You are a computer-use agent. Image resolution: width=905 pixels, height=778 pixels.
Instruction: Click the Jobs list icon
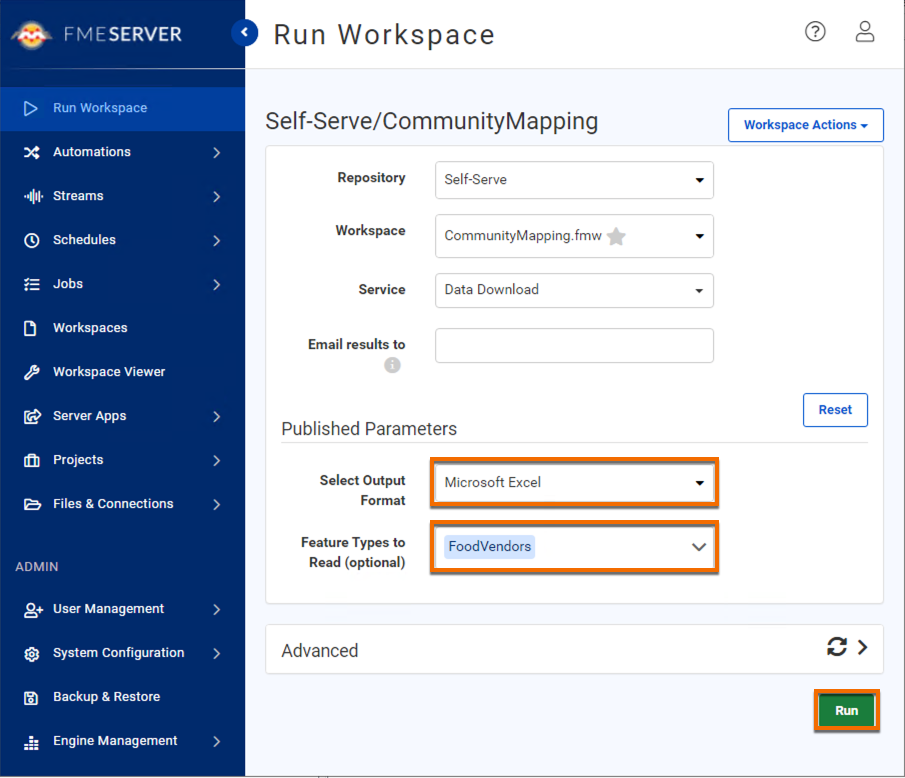[32, 284]
